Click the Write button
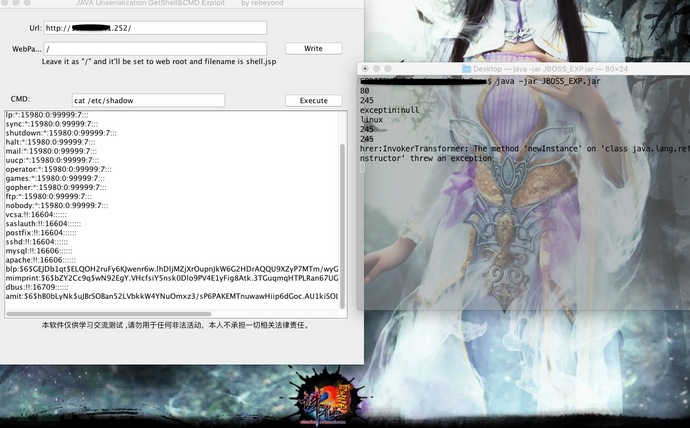This screenshot has width=690, height=428. (x=313, y=48)
